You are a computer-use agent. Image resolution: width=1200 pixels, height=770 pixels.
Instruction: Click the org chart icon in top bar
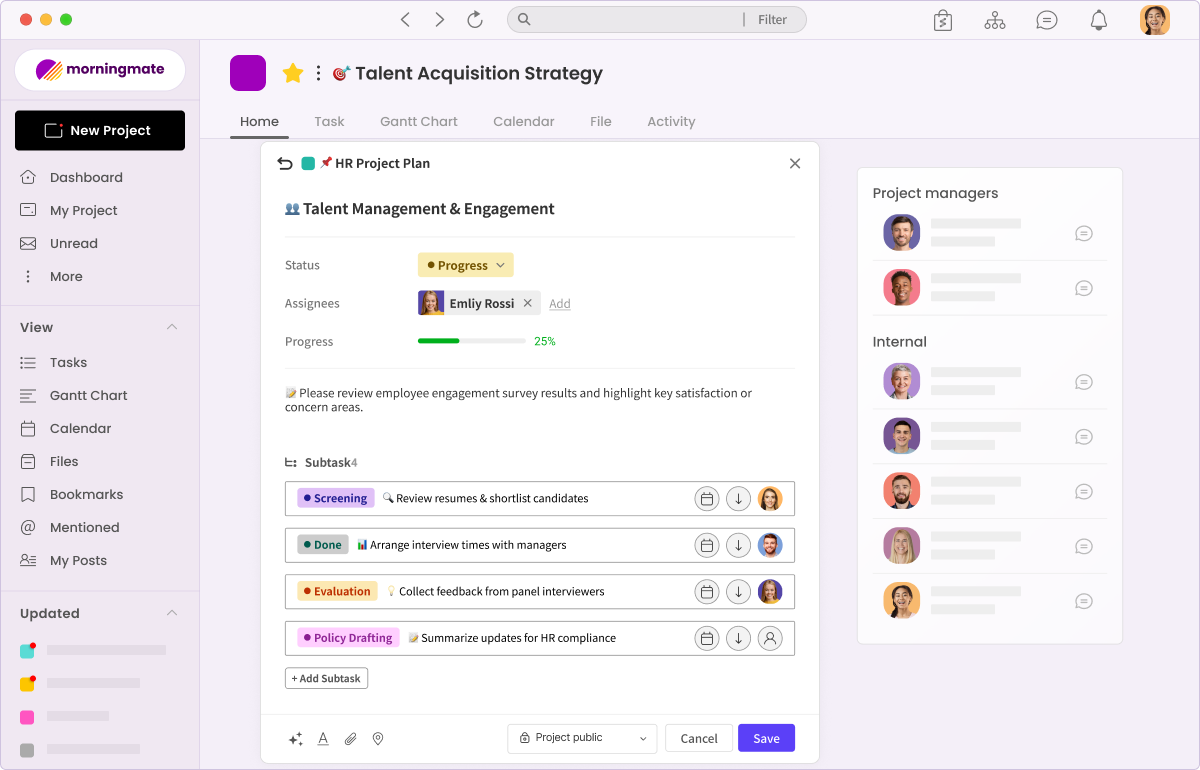coord(995,19)
